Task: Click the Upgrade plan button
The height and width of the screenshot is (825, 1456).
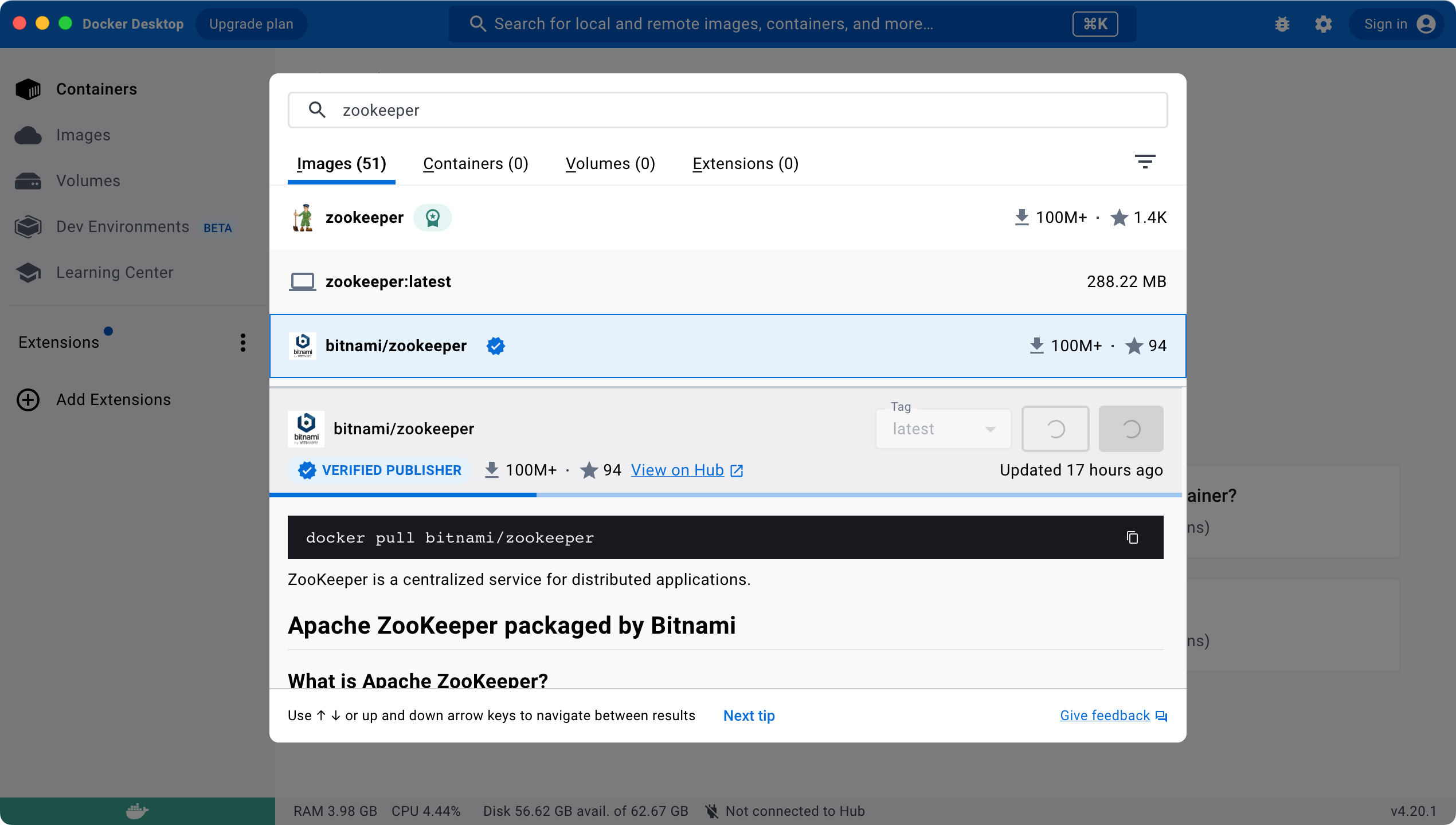Action: pyautogui.click(x=251, y=24)
